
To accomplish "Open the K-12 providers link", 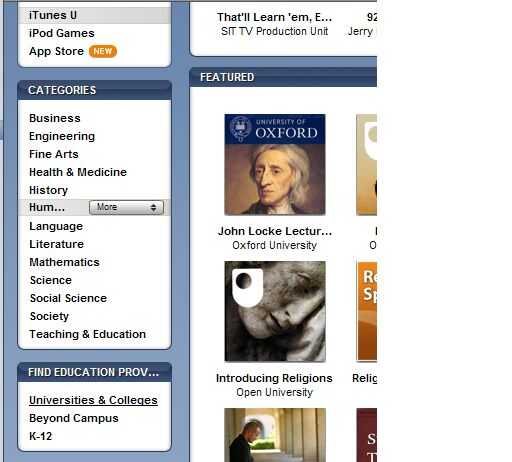I will pyautogui.click(x=41, y=436).
